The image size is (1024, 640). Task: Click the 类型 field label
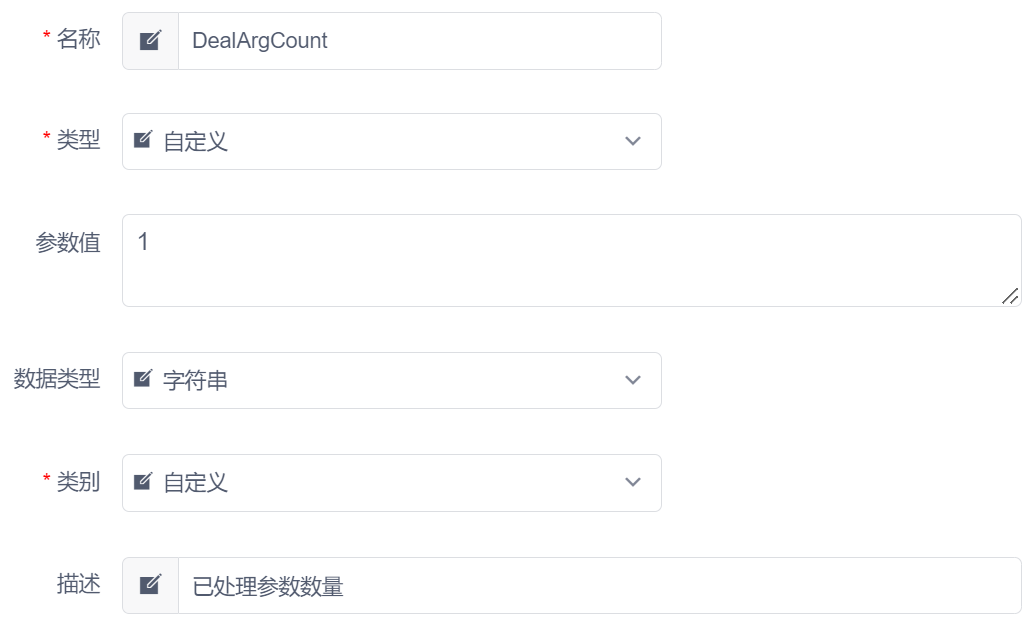point(78,140)
